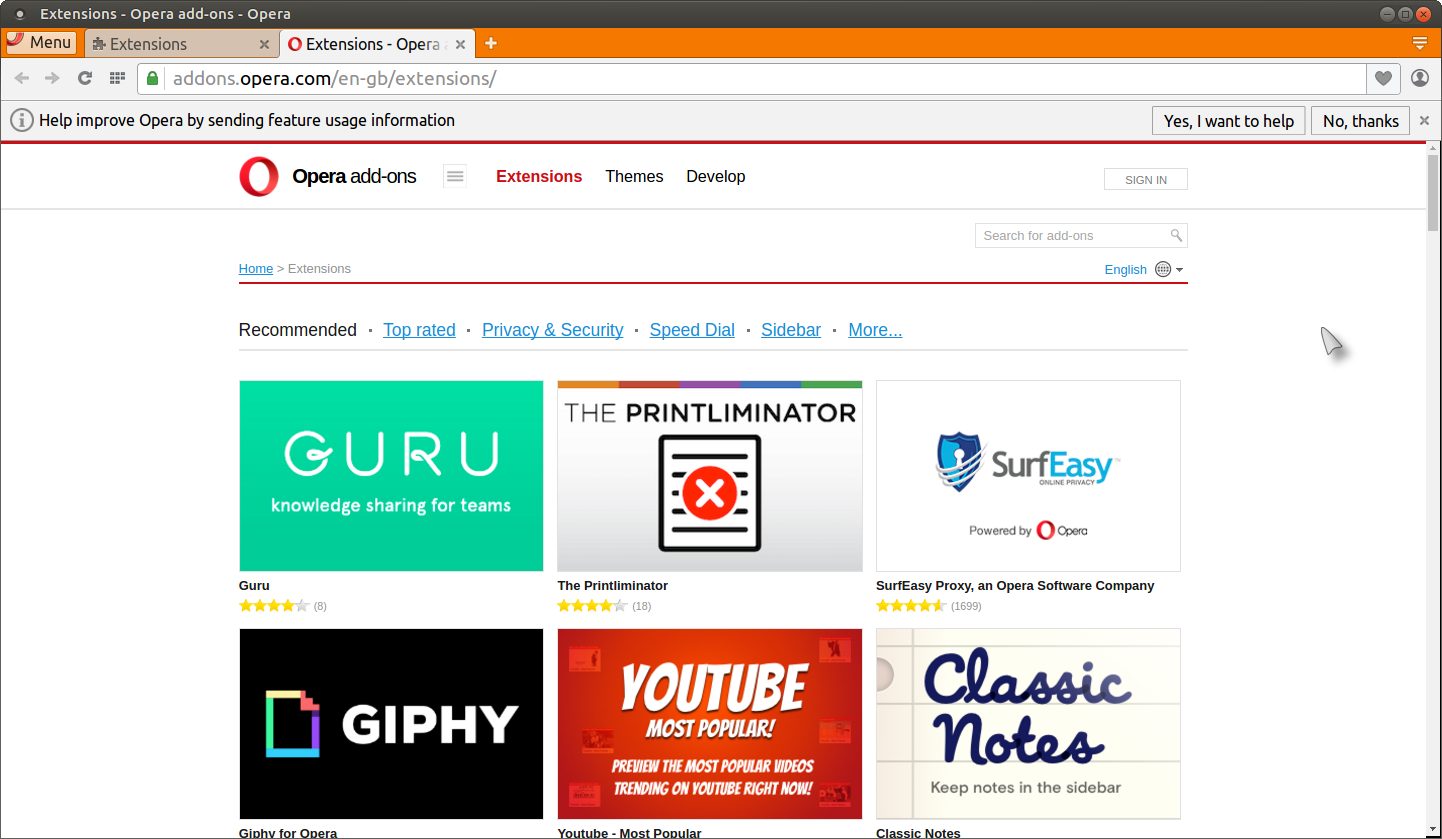1442x839 pixels.
Task: Reload the current page
Action: tap(85, 78)
